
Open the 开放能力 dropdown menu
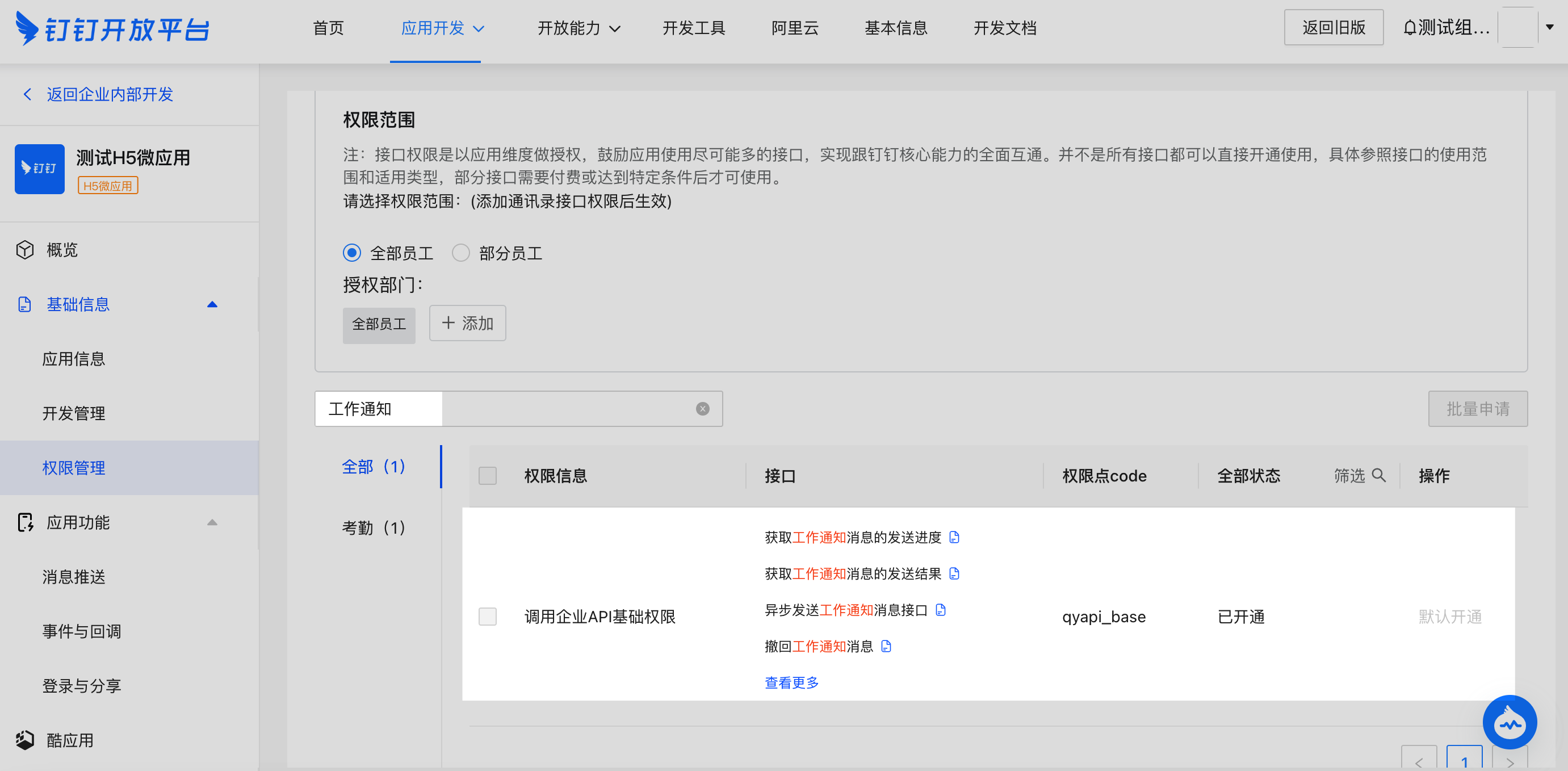click(x=579, y=28)
